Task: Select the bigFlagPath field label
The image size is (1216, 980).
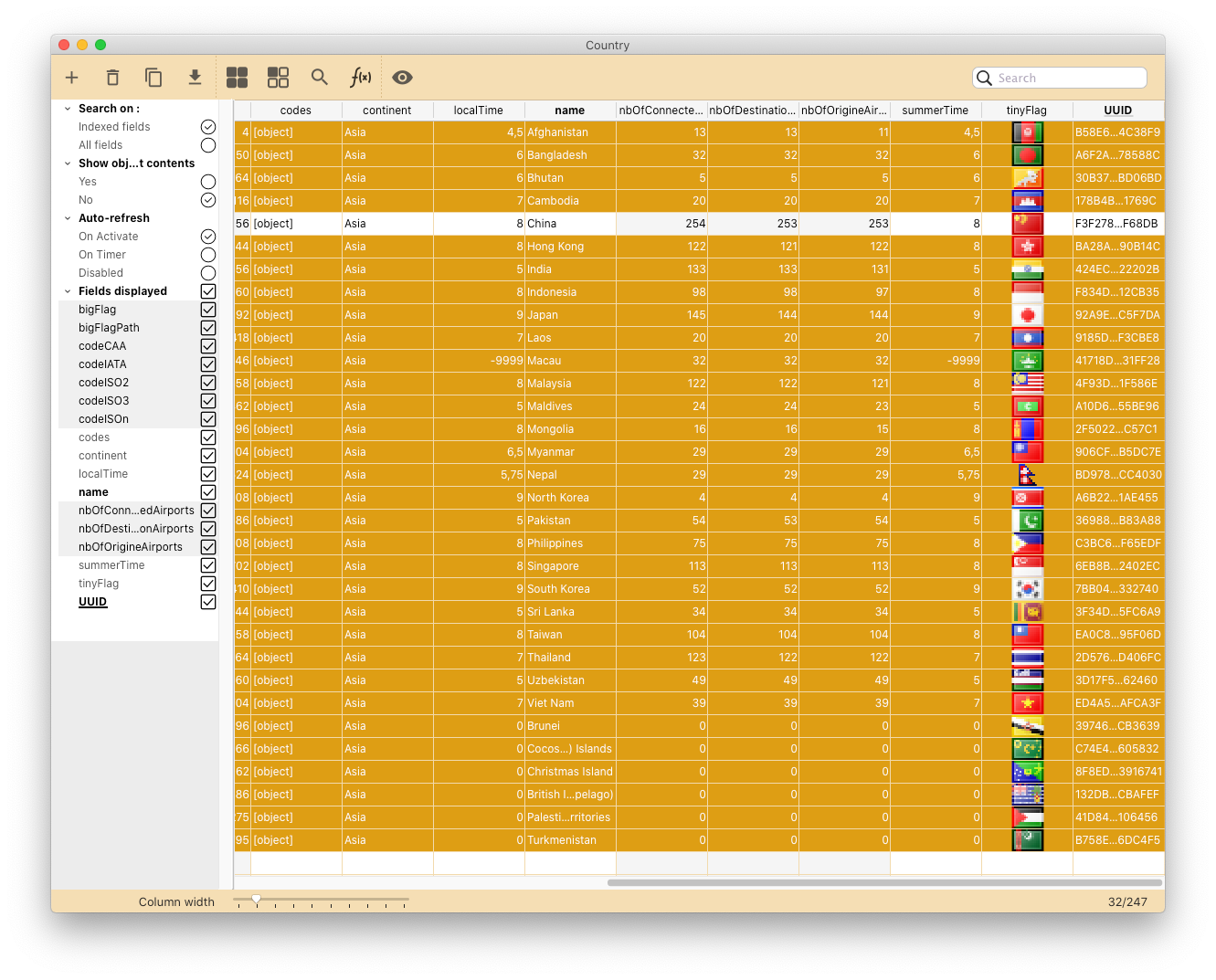Action: (x=109, y=328)
